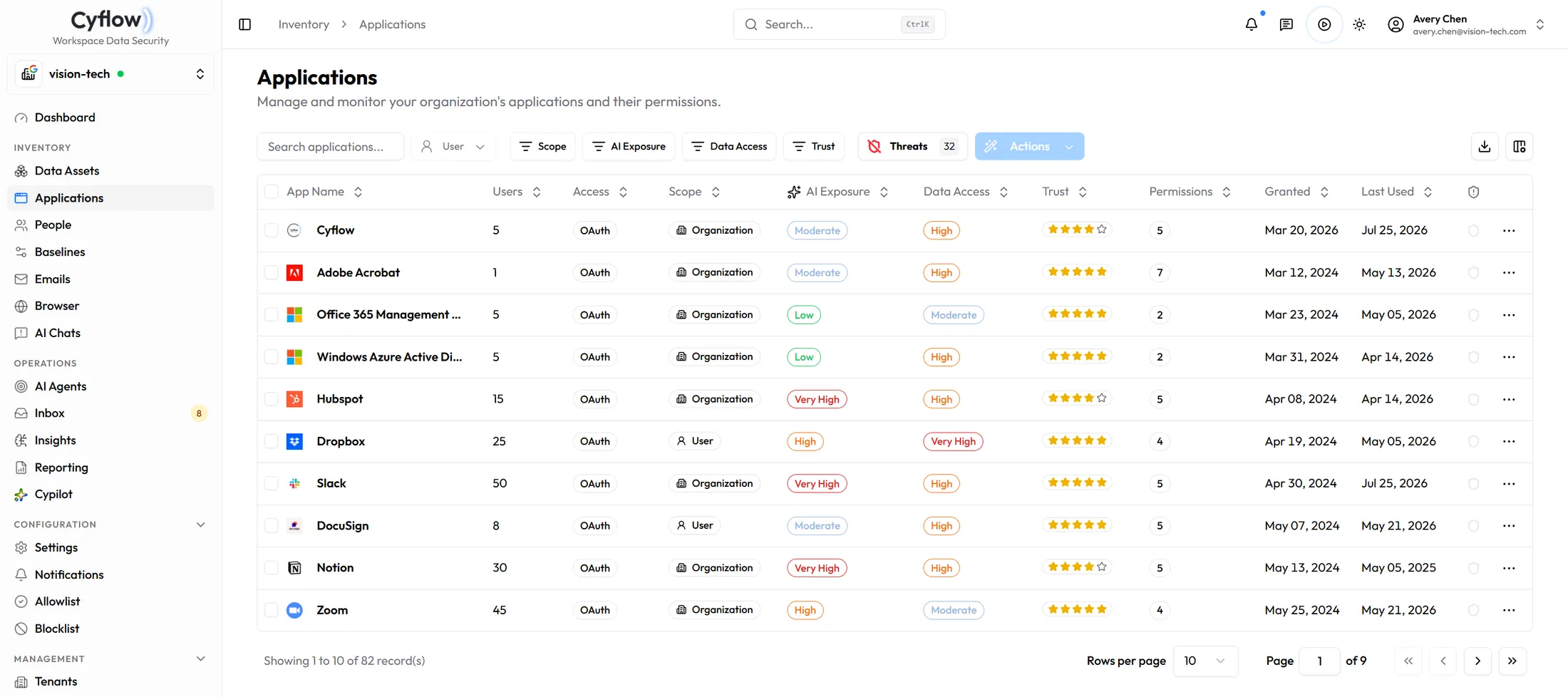Check the Slack row checkbox
Image resolution: width=1568 pixels, height=697 pixels.
click(x=271, y=483)
